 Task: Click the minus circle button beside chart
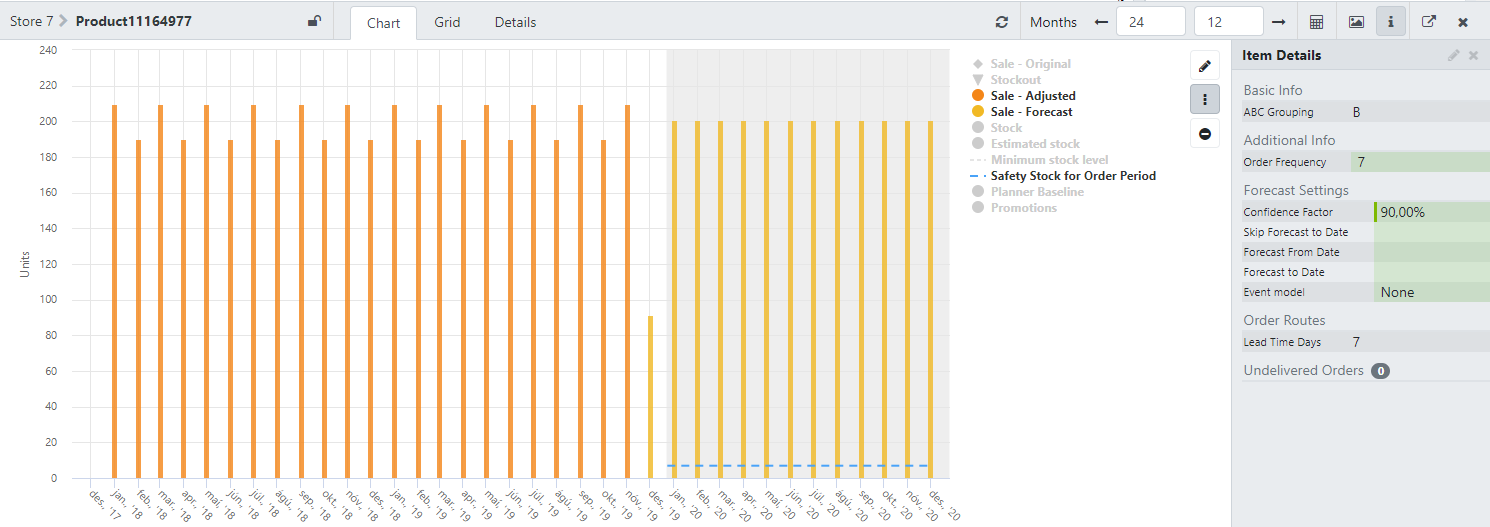tap(1205, 133)
